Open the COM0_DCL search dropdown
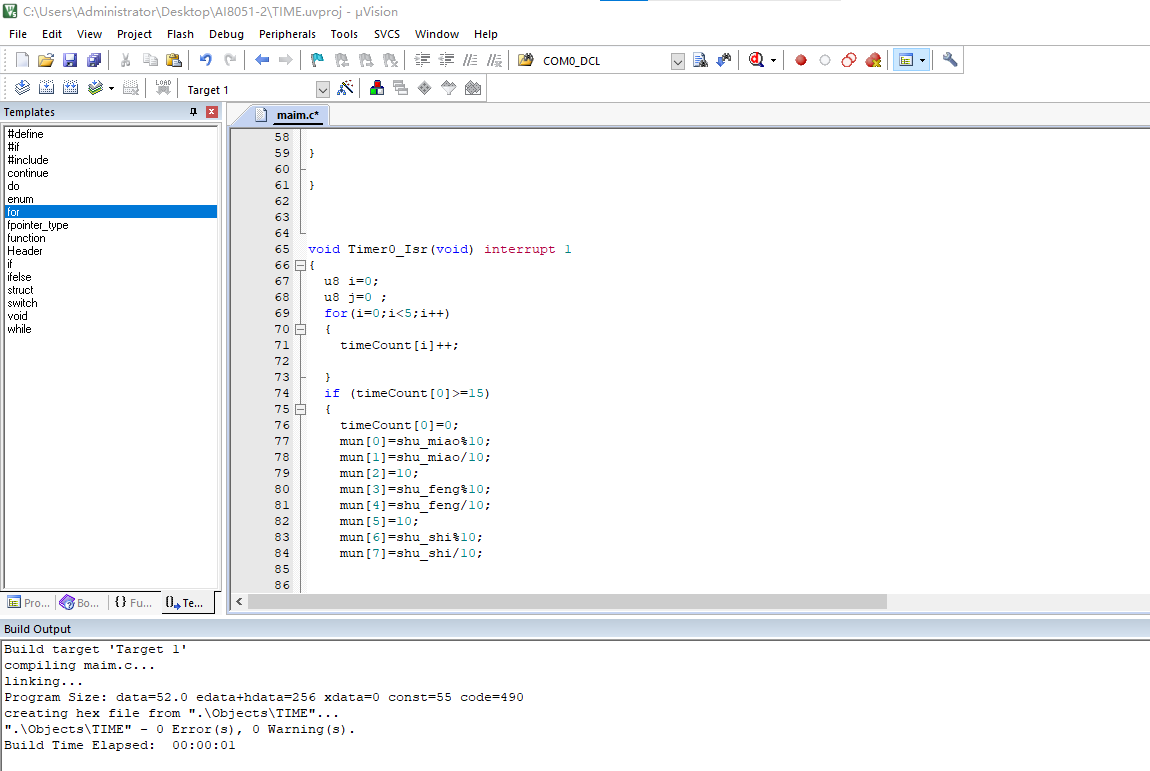This screenshot has height=771, width=1150. coord(678,61)
